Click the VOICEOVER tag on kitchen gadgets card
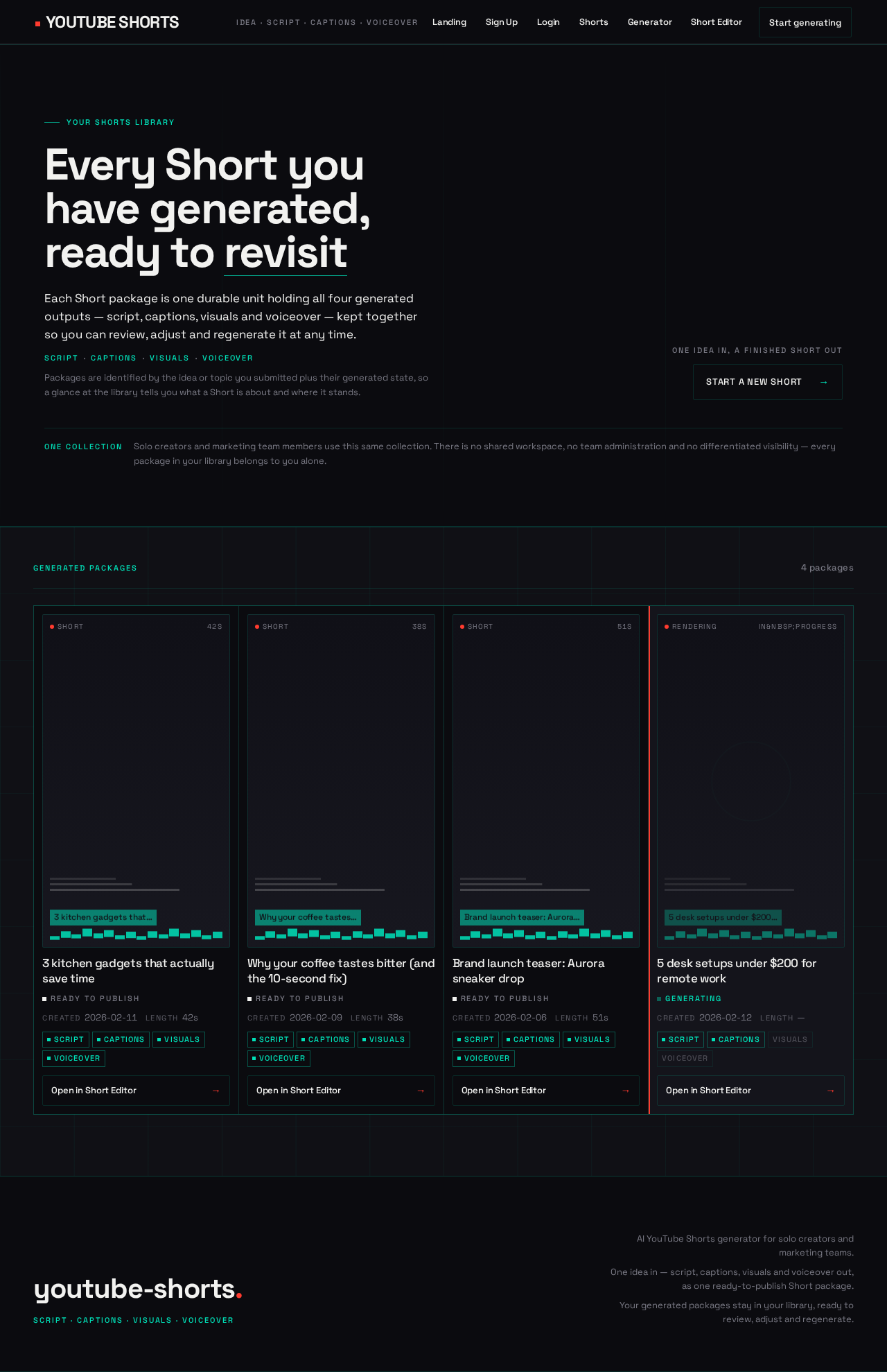The image size is (887, 1372). click(73, 1059)
